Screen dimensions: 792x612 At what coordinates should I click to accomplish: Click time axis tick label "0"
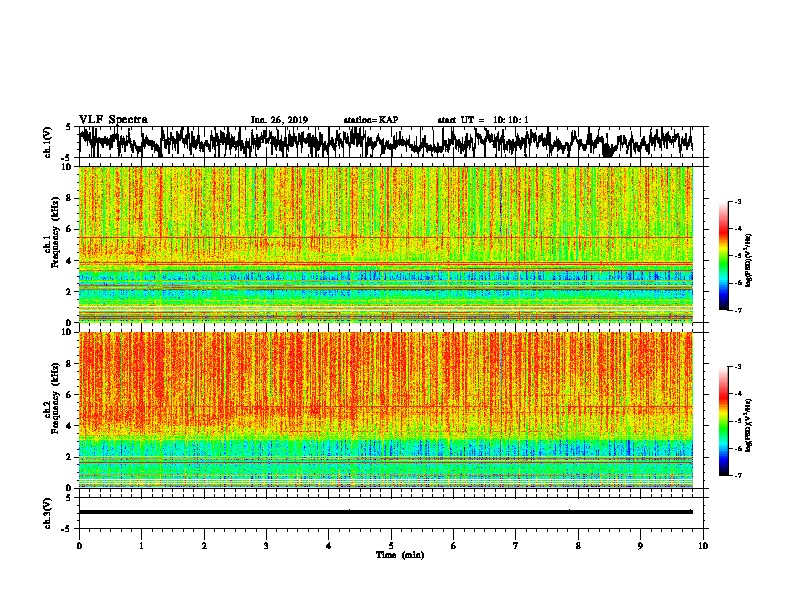[x=79, y=546]
